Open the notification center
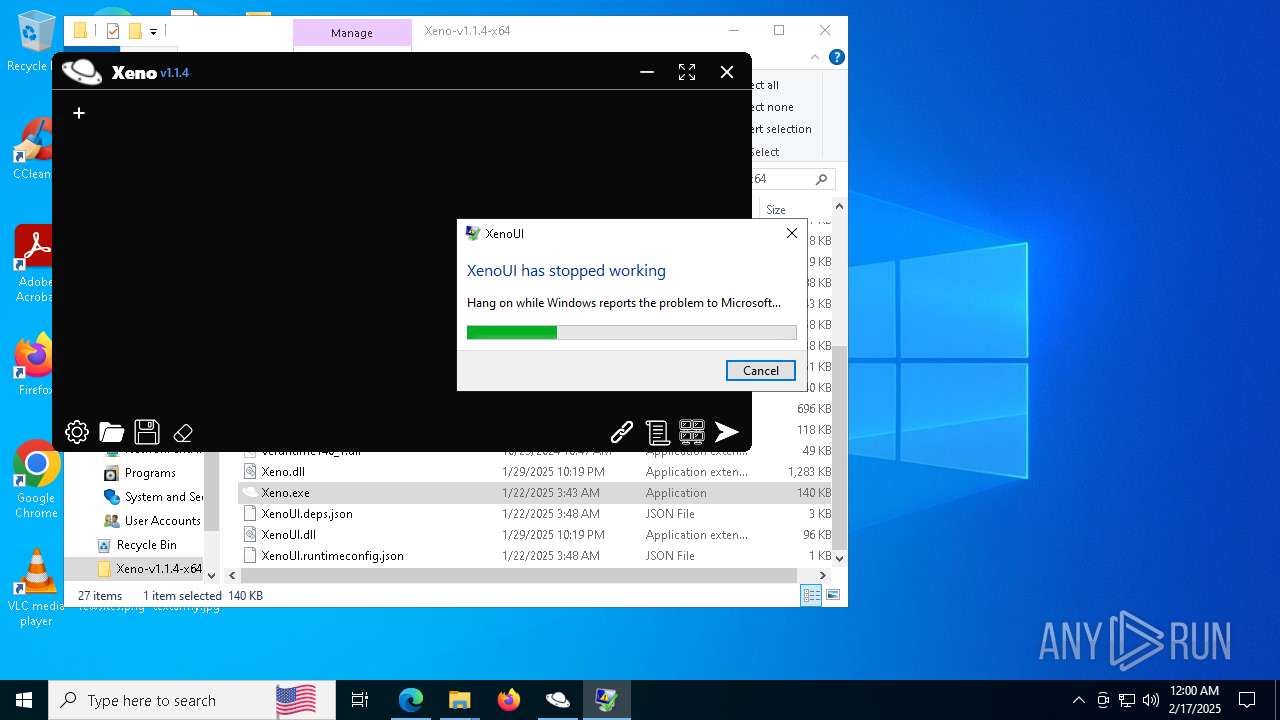 (1247, 700)
